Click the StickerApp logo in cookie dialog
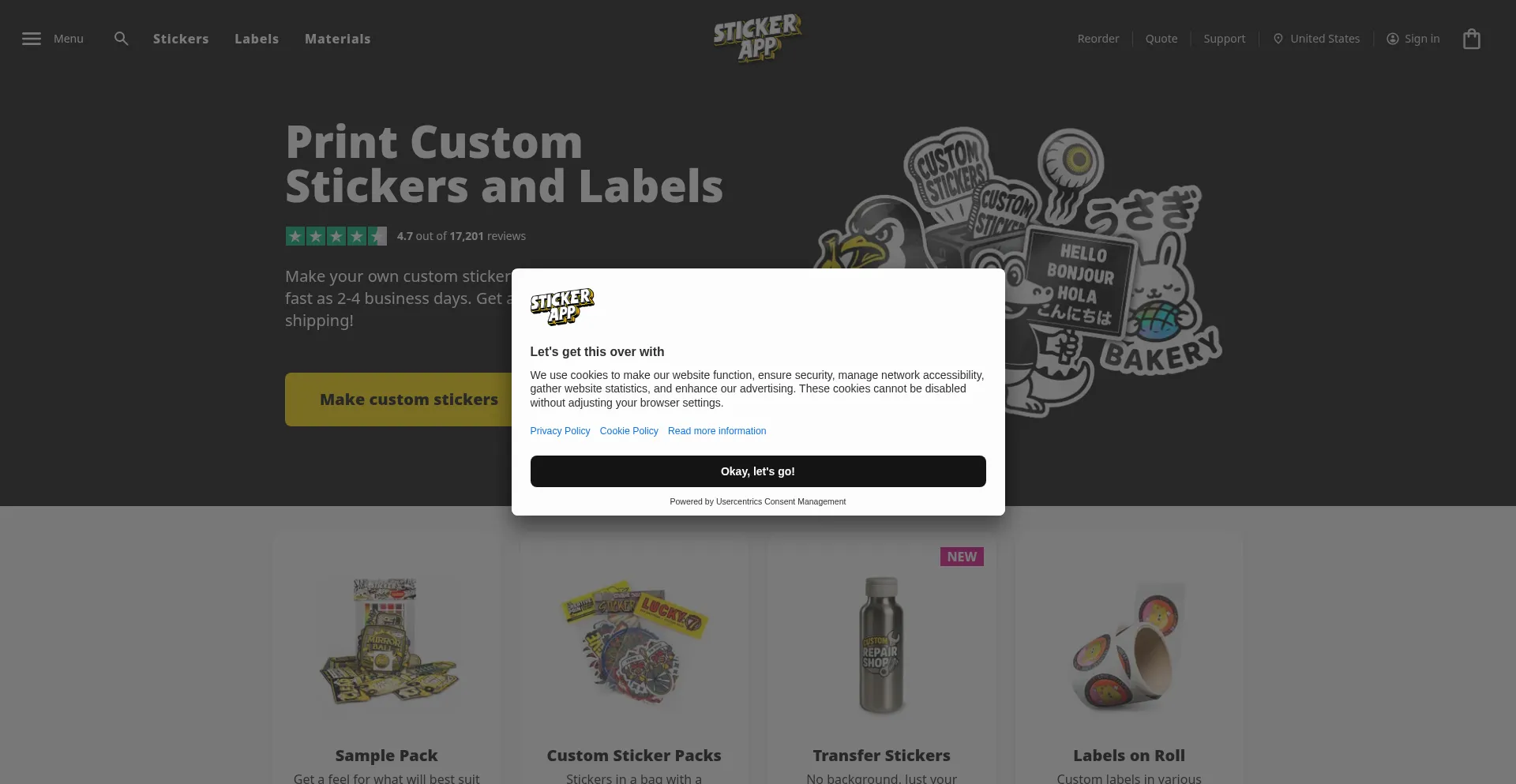 tap(562, 306)
